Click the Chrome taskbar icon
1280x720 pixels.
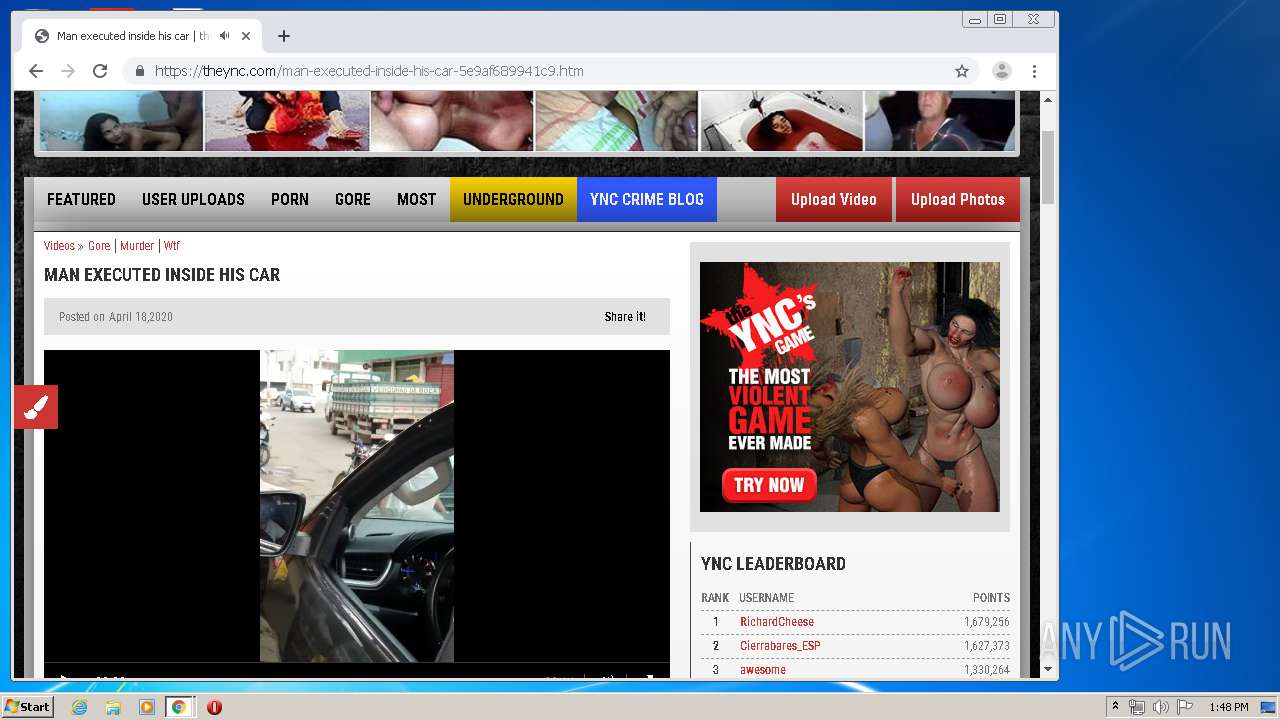tap(179, 707)
